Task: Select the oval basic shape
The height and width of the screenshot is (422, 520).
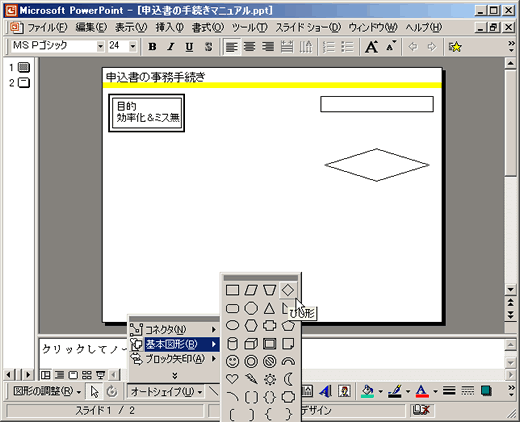Action: click(232, 325)
